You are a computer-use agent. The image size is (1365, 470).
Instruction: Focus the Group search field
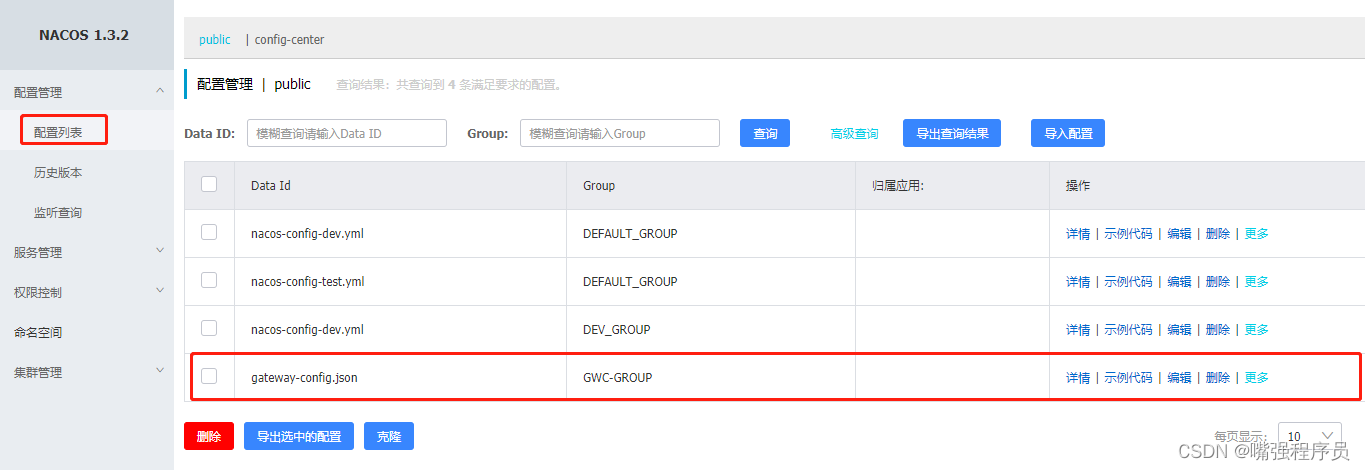(620, 133)
